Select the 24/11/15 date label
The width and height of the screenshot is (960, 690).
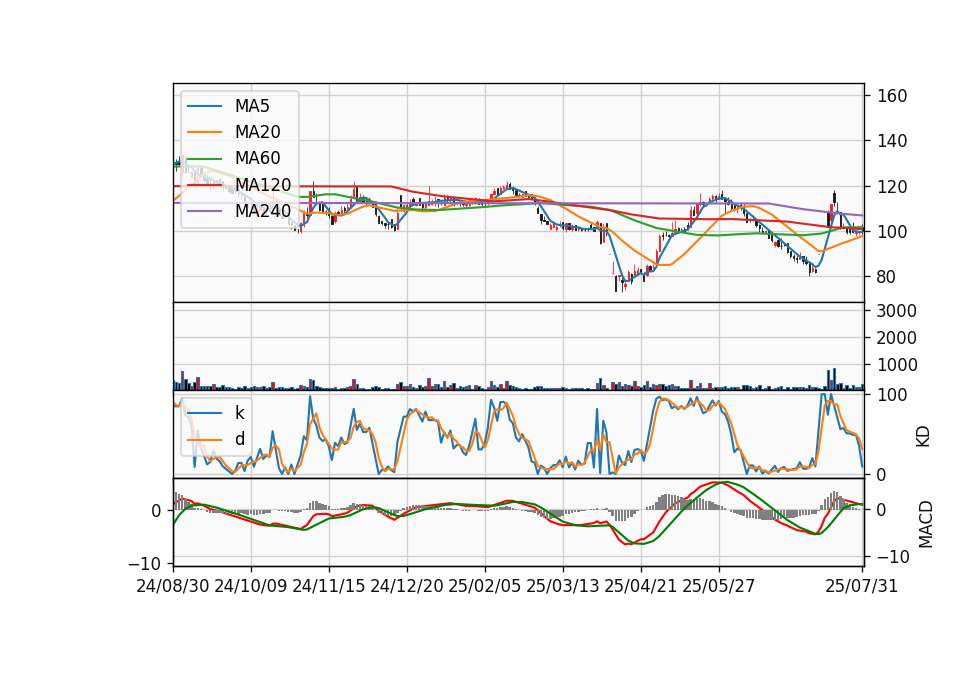(x=329, y=586)
